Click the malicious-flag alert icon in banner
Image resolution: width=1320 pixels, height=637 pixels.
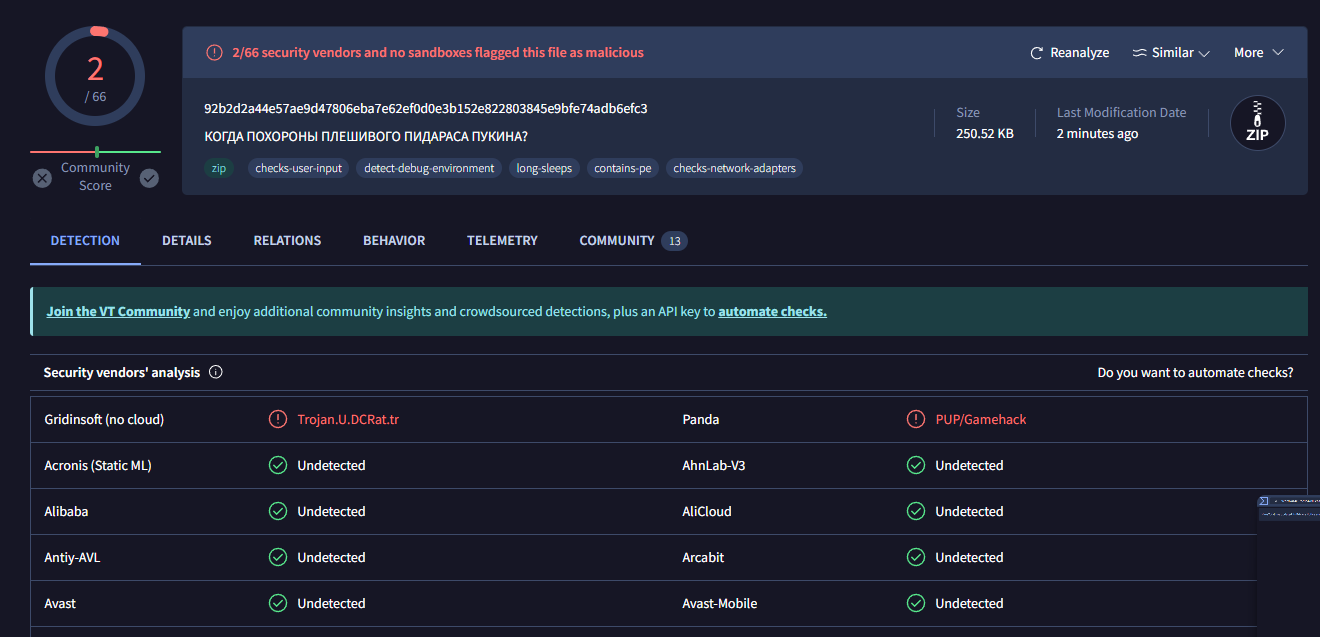coord(214,53)
